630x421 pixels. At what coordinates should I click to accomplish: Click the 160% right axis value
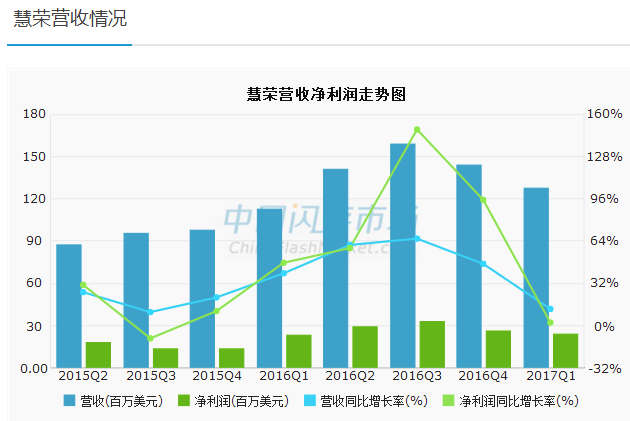click(605, 114)
